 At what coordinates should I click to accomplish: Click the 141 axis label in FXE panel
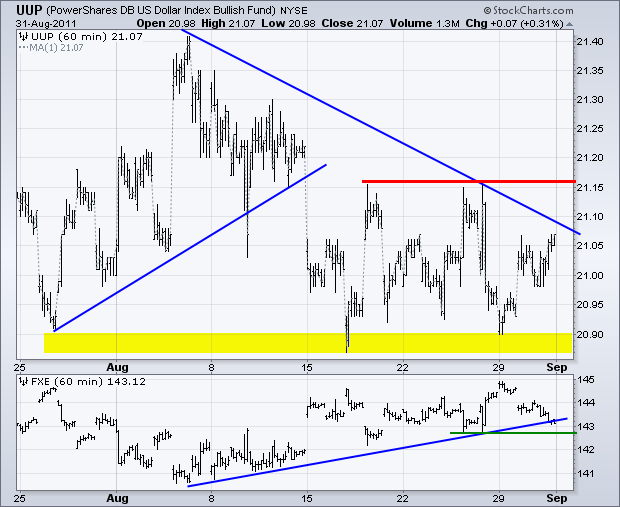coord(586,473)
